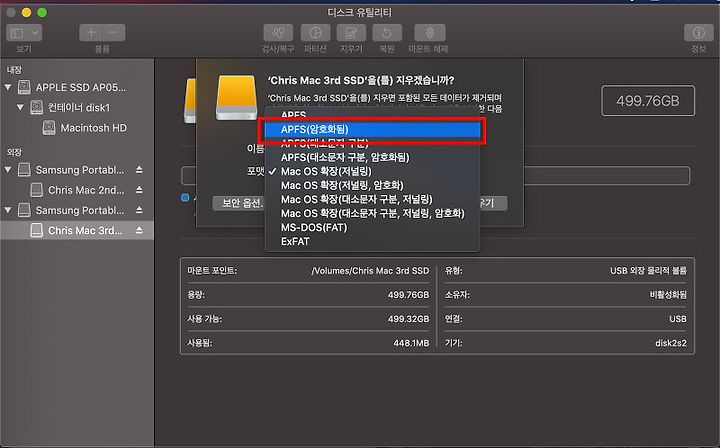Click the add volume plus button

point(90,33)
